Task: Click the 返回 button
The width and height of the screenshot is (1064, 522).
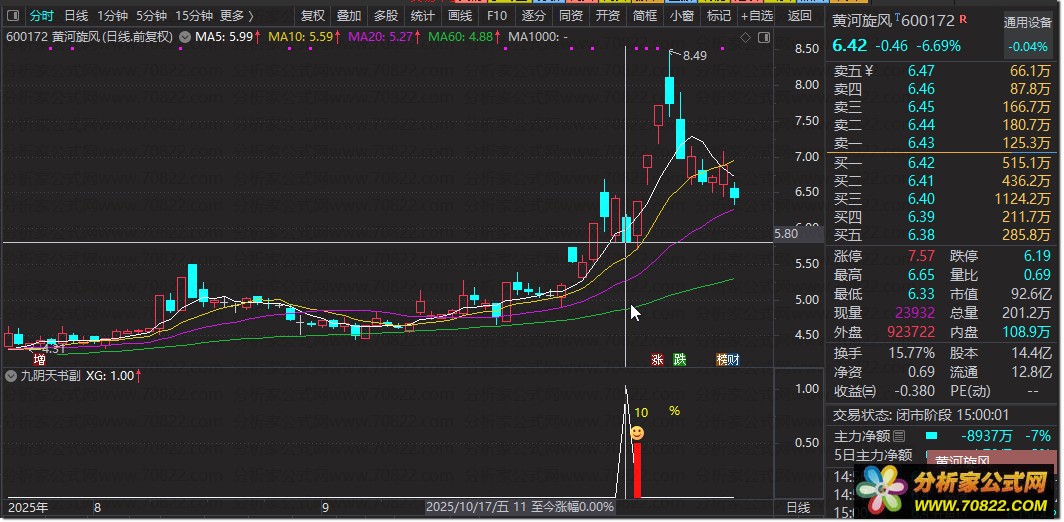Action: click(x=800, y=16)
